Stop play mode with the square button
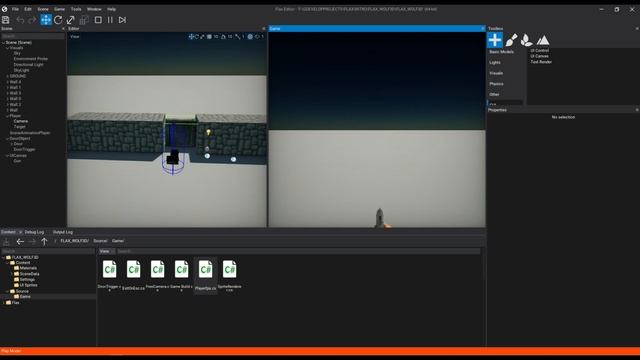 tap(98, 20)
